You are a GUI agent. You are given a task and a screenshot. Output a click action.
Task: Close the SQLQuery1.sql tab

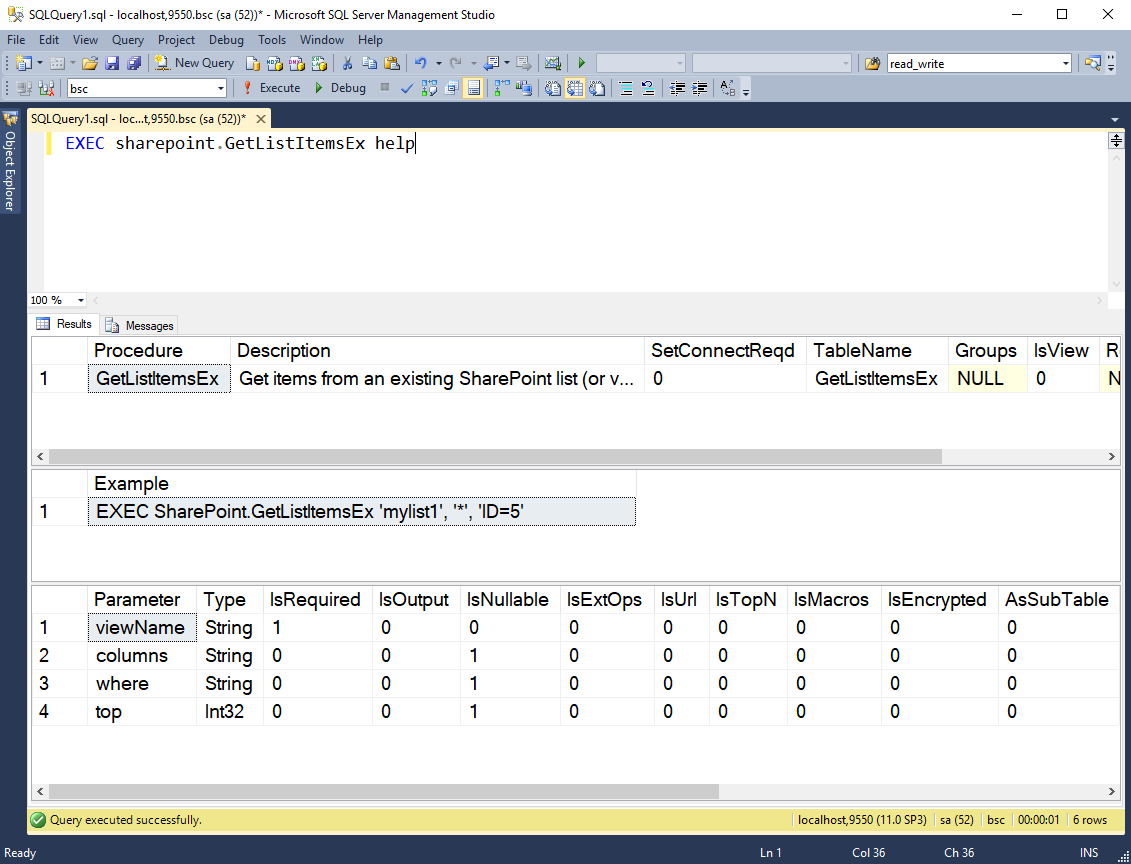261,119
